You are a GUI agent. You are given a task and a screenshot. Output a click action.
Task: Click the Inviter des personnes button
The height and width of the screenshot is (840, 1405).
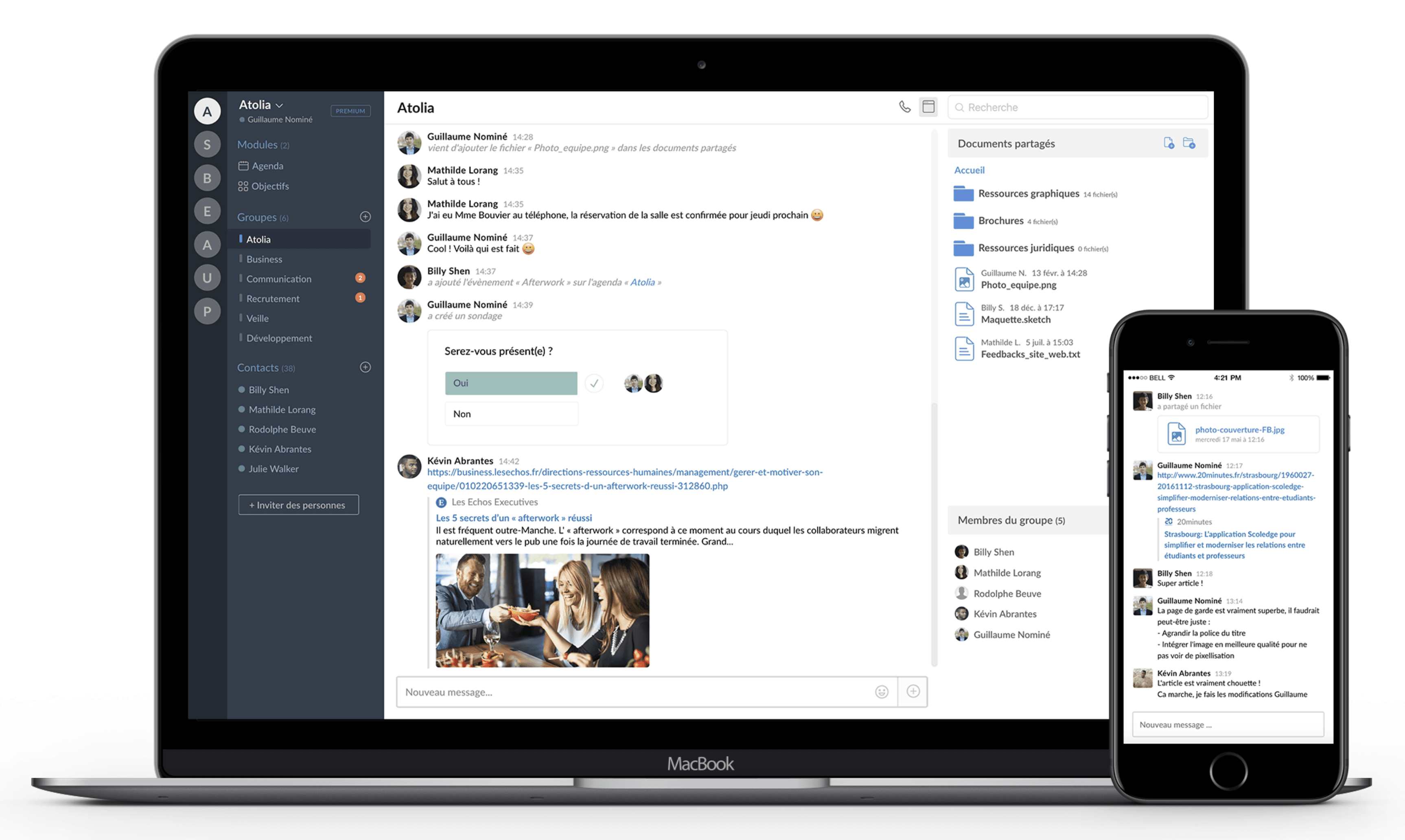[x=298, y=504]
